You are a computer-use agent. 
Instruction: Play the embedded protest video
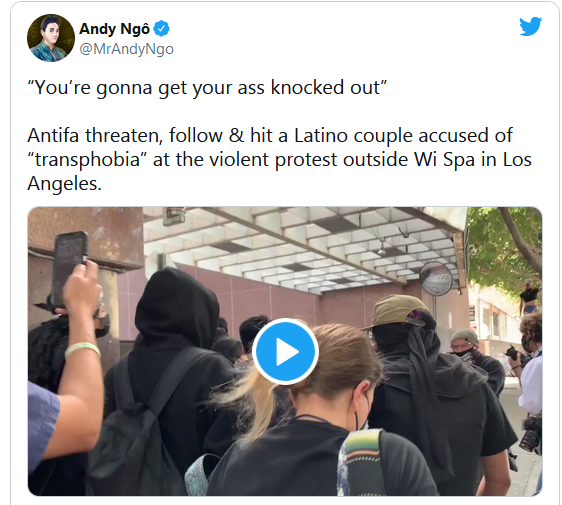(285, 352)
